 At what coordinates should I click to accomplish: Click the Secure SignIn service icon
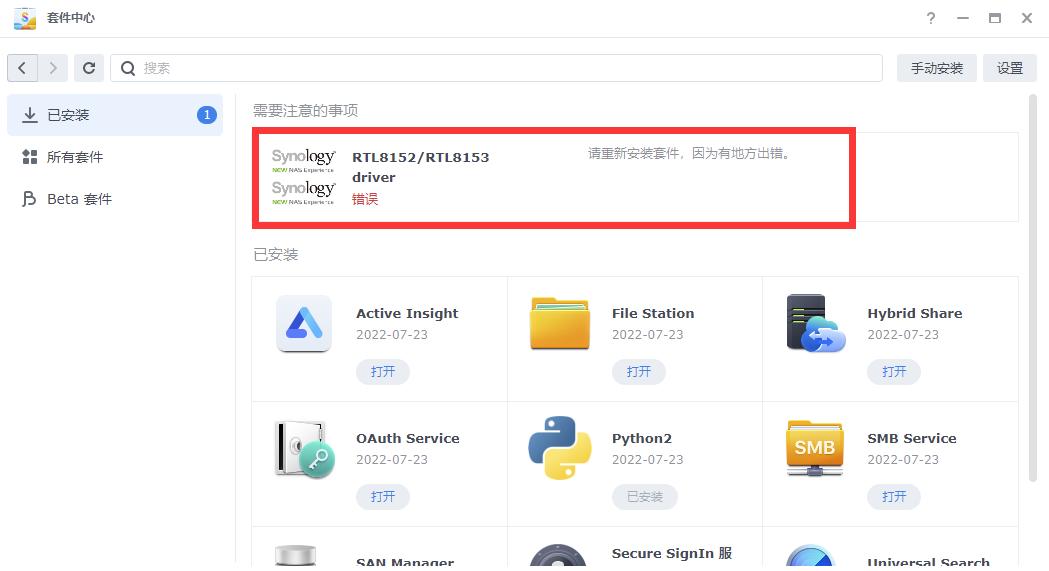pos(559,556)
